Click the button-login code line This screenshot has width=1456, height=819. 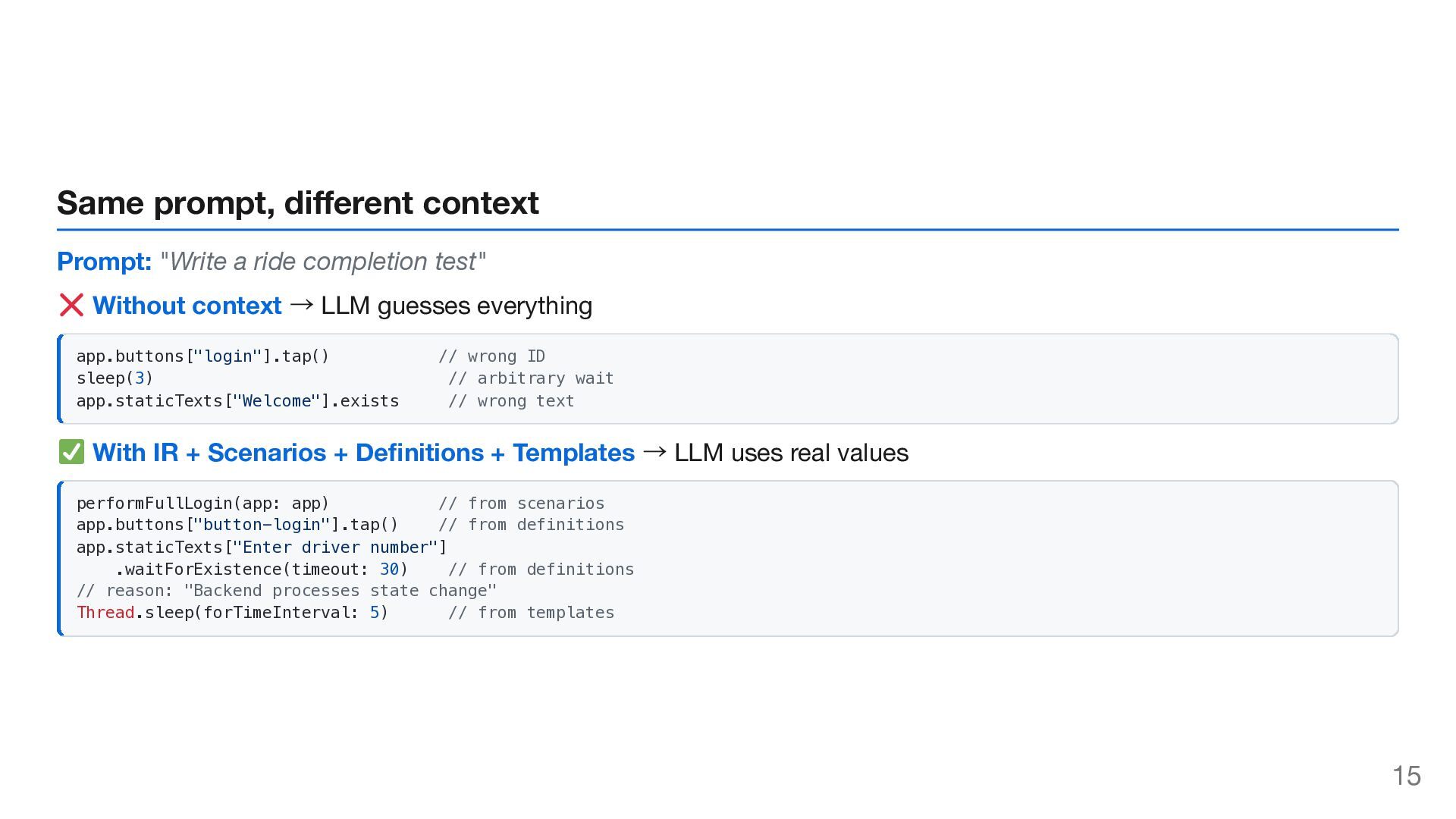(237, 525)
